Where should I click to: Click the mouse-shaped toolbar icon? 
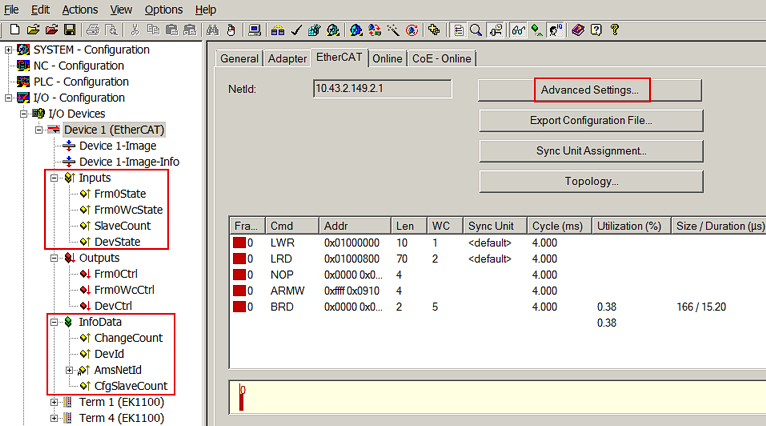231,30
